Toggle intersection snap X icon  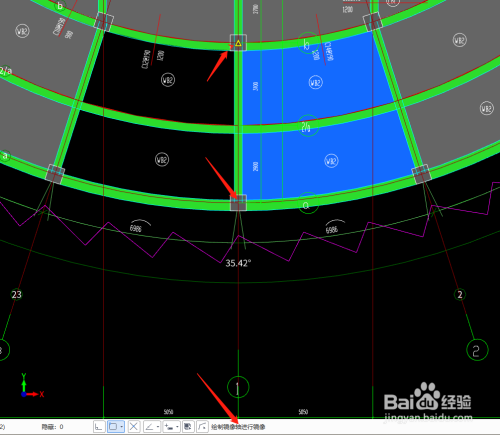tap(134, 427)
